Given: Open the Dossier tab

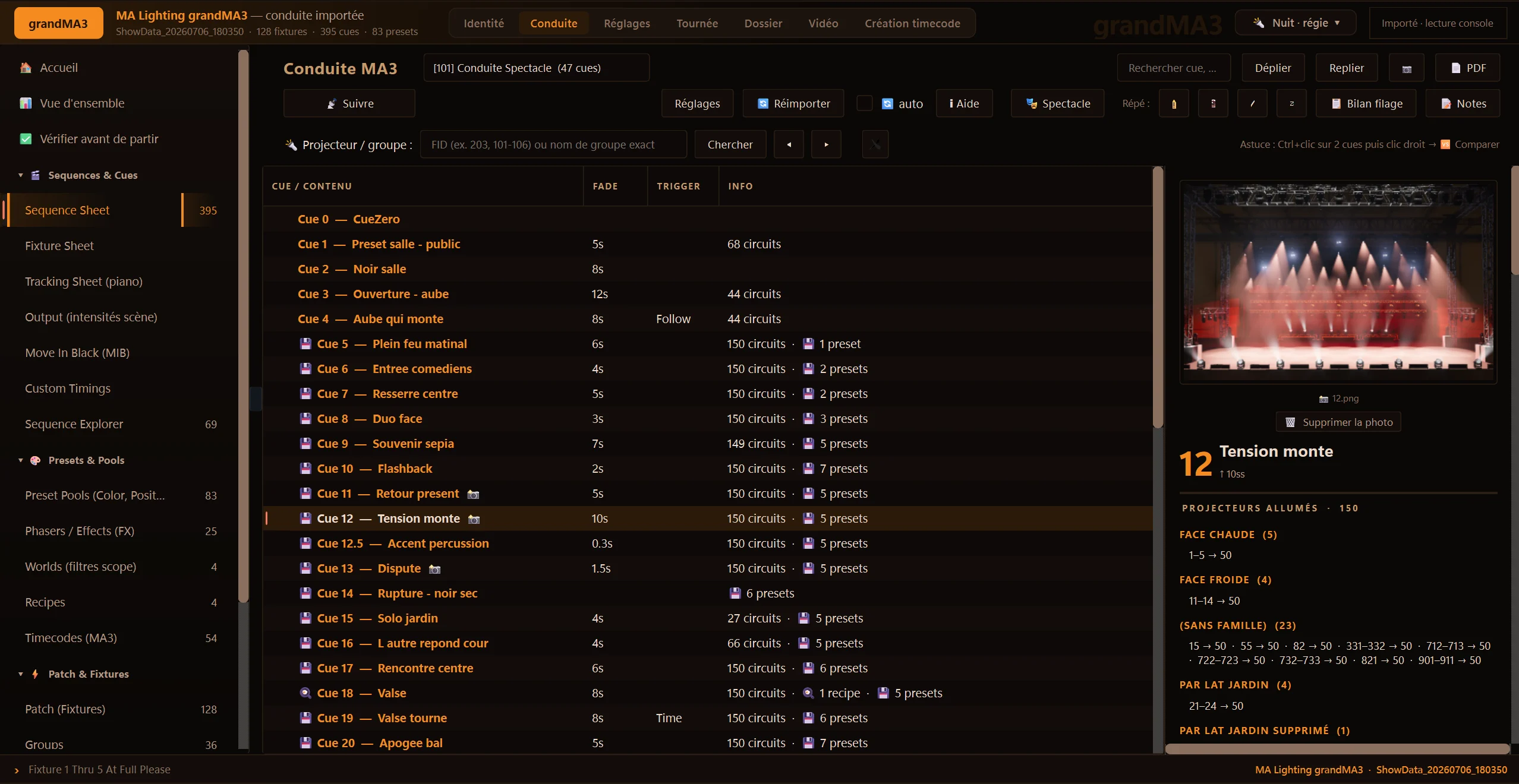Looking at the screenshot, I should (763, 24).
